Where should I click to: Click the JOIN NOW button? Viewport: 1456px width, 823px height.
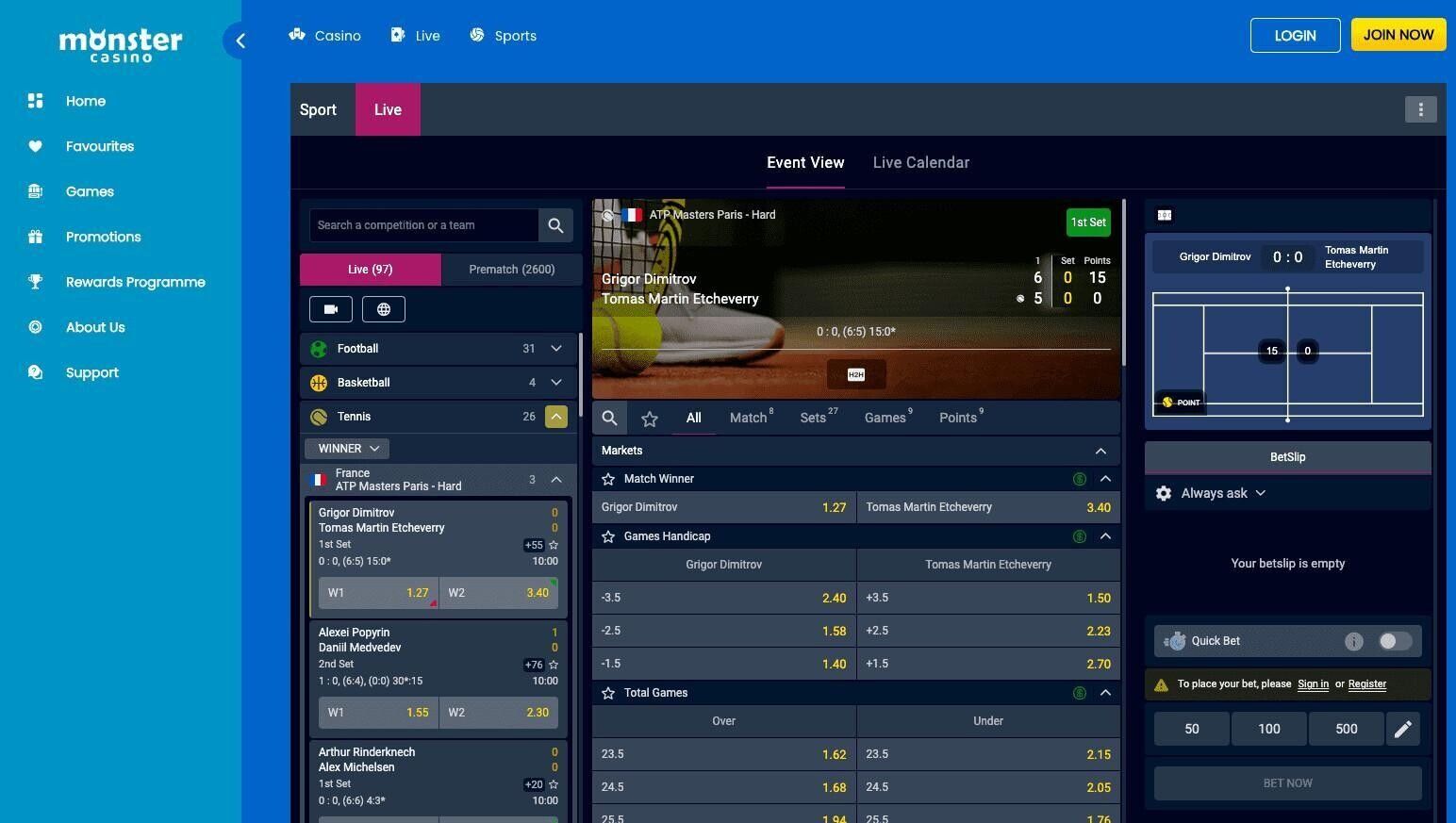point(1398,35)
